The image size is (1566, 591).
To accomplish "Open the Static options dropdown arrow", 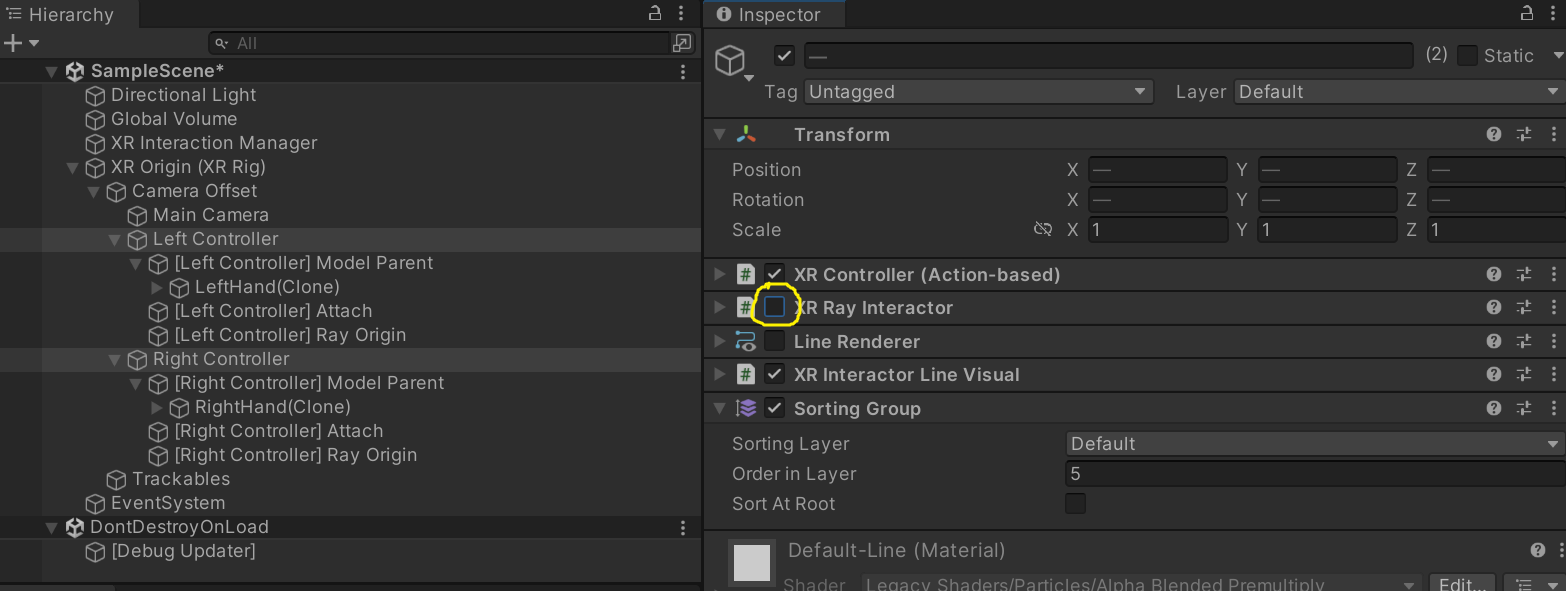I will [x=1558, y=55].
